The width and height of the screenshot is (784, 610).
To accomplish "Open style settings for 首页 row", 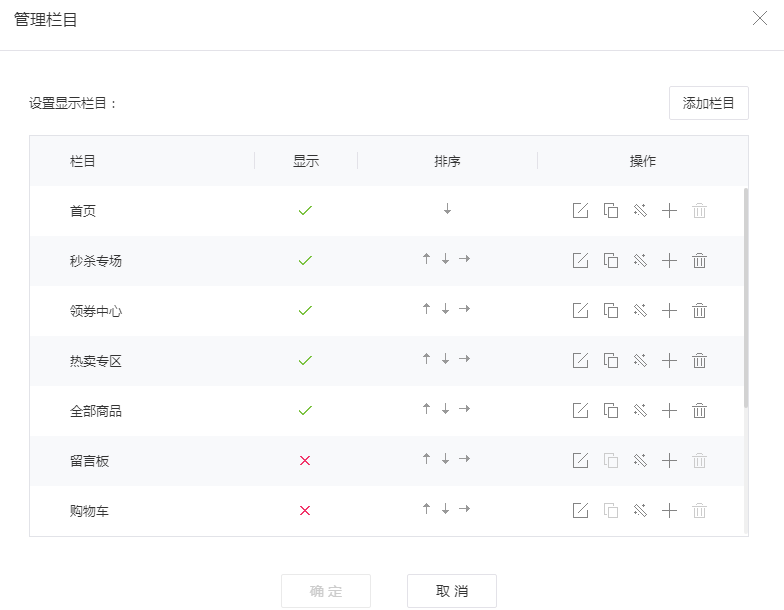I will 640,210.
